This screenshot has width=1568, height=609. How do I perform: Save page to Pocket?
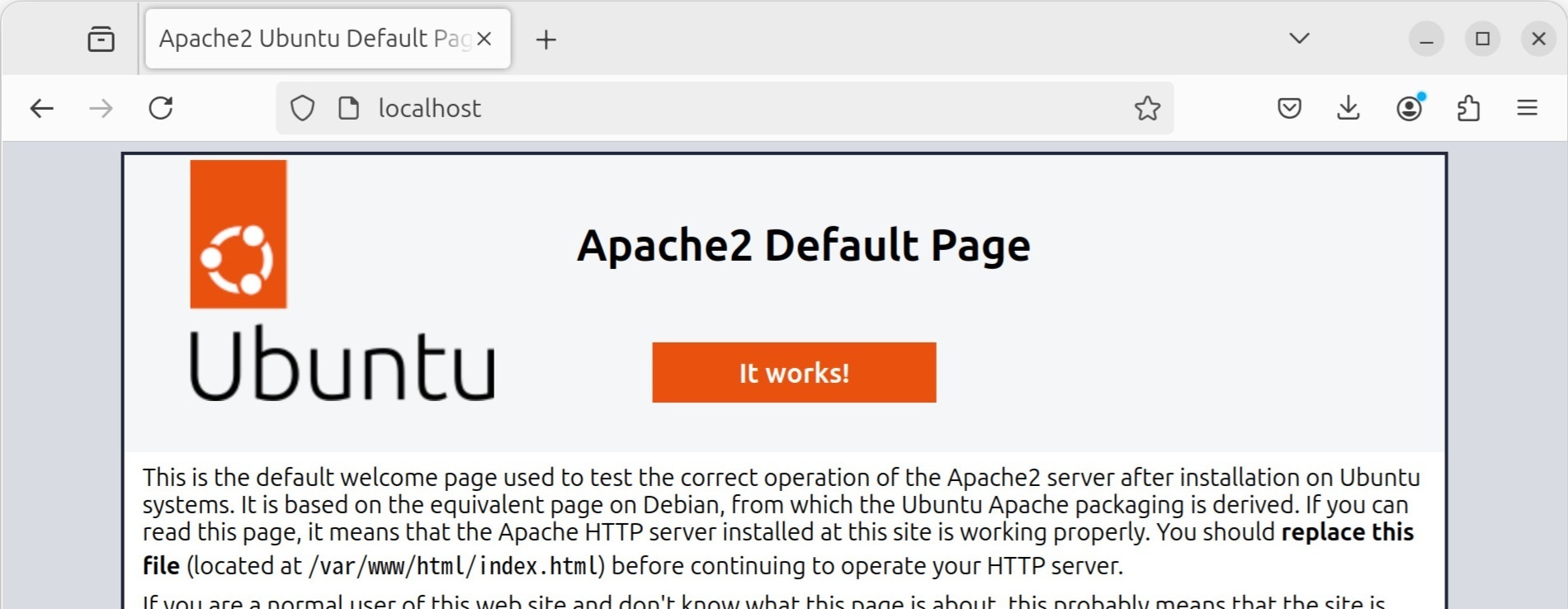(1289, 108)
